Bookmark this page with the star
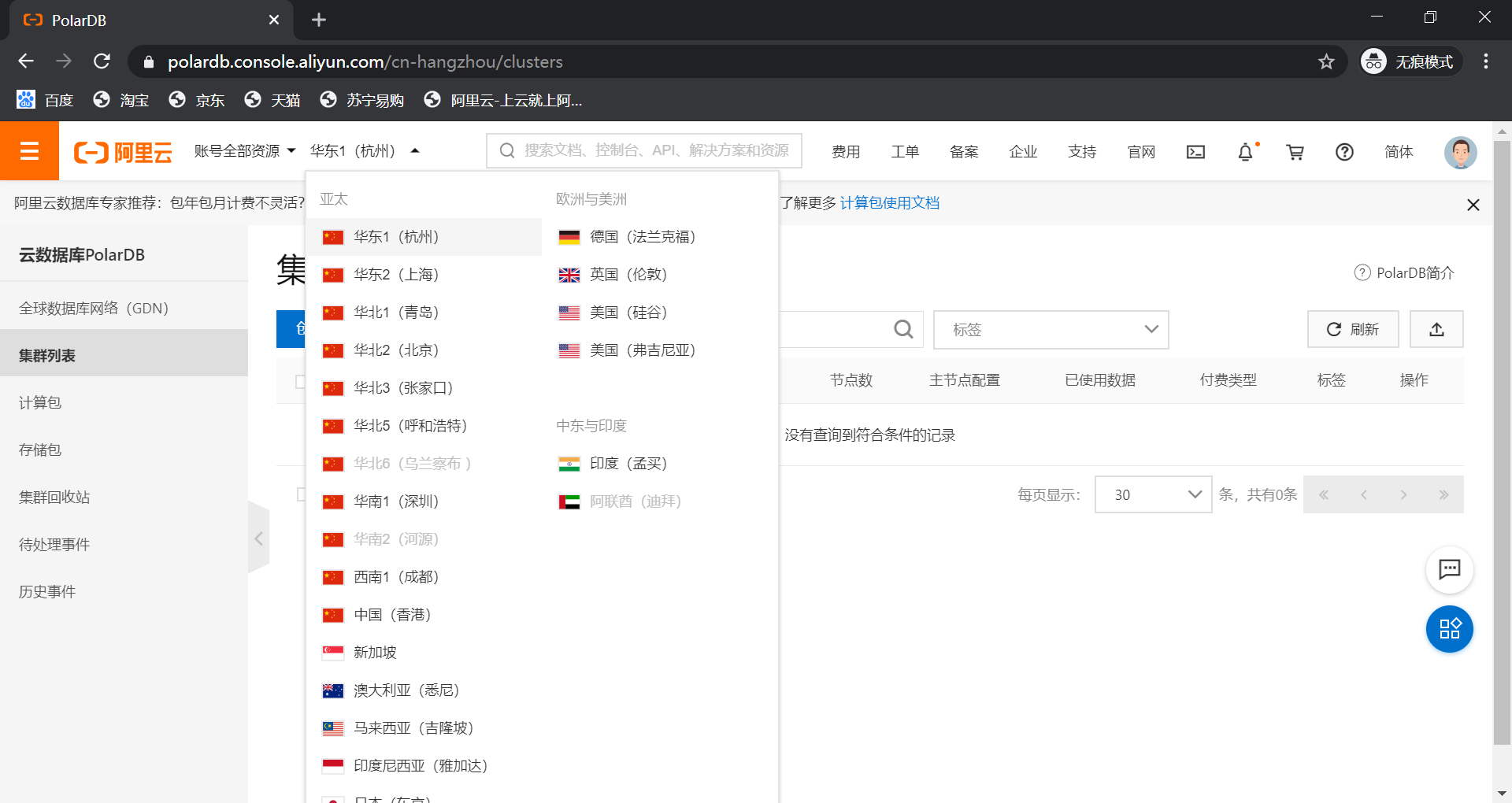1512x803 pixels. [x=1326, y=61]
